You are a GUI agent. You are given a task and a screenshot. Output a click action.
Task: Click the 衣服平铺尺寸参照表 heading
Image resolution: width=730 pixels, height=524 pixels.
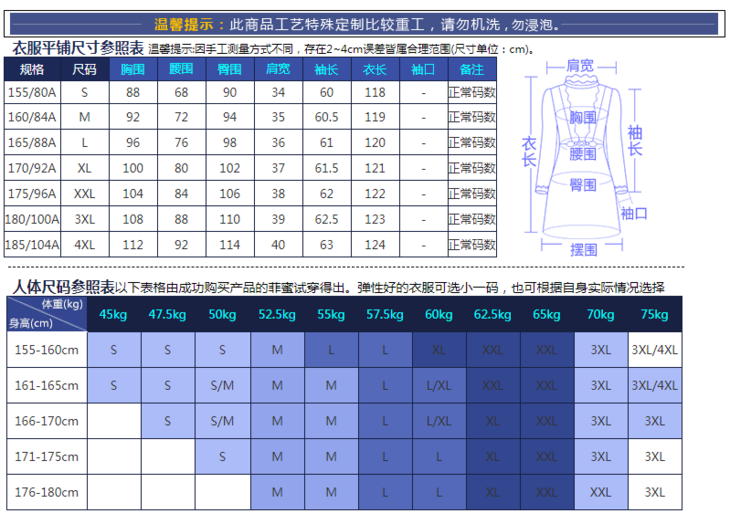click(76, 48)
